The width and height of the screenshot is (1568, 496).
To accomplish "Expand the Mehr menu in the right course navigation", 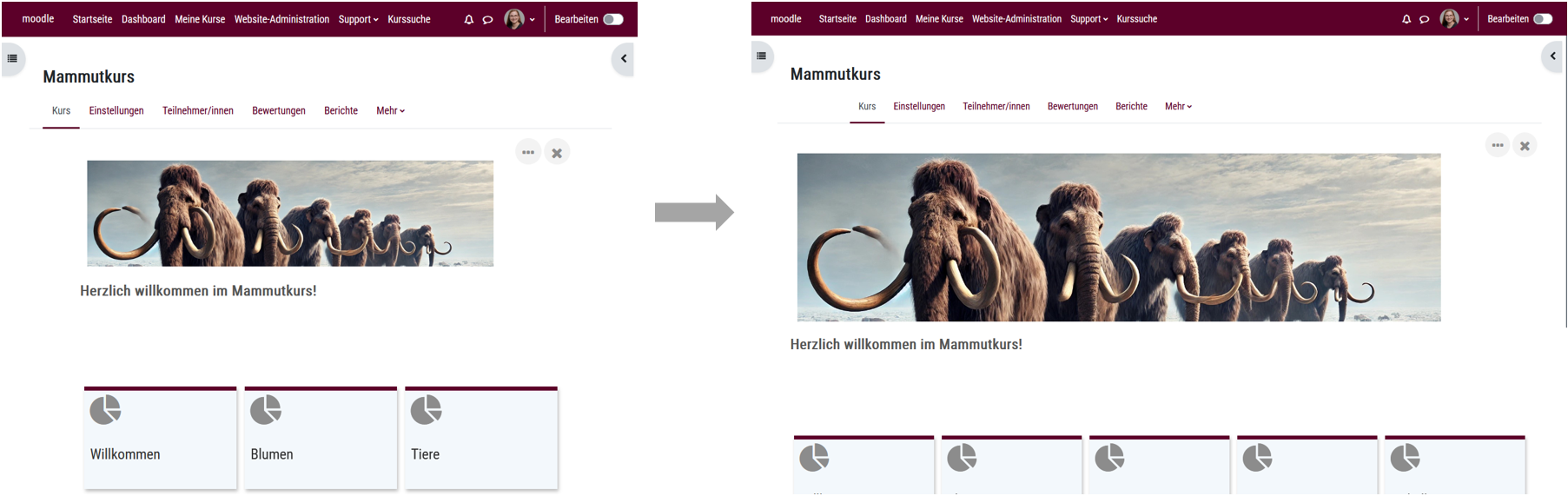I will pos(1178,107).
